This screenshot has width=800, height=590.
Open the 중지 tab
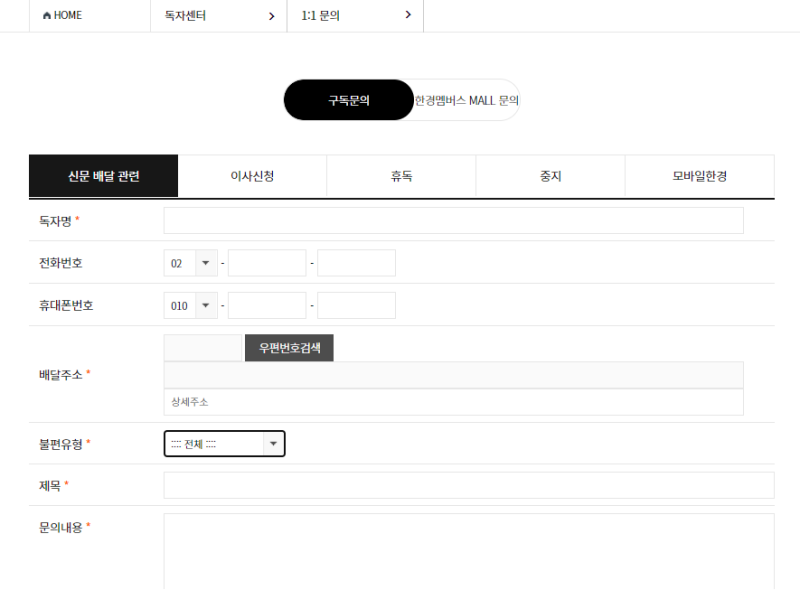point(551,176)
